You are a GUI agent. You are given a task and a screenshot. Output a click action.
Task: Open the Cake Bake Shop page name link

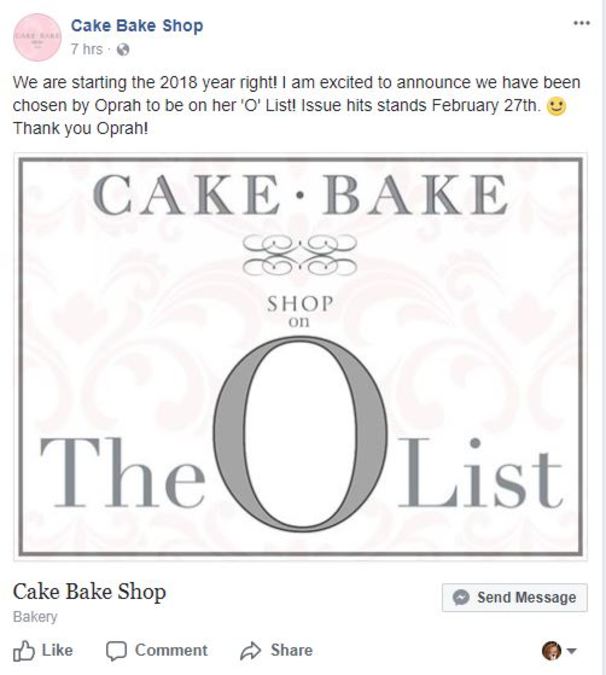[136, 26]
